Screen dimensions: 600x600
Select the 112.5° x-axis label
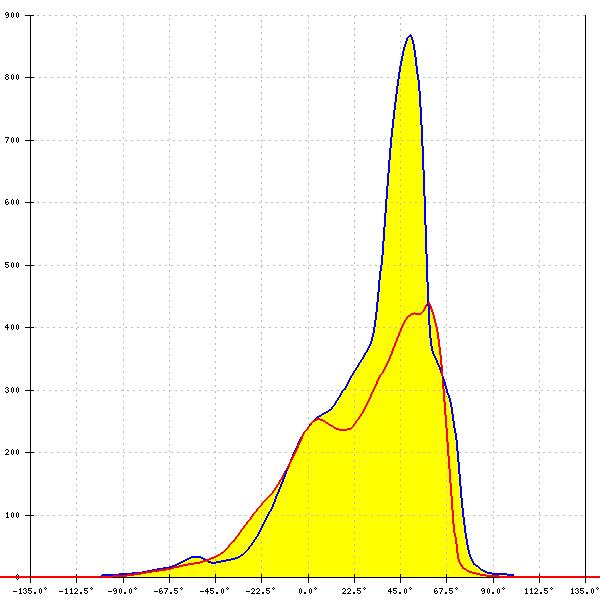coord(539,591)
